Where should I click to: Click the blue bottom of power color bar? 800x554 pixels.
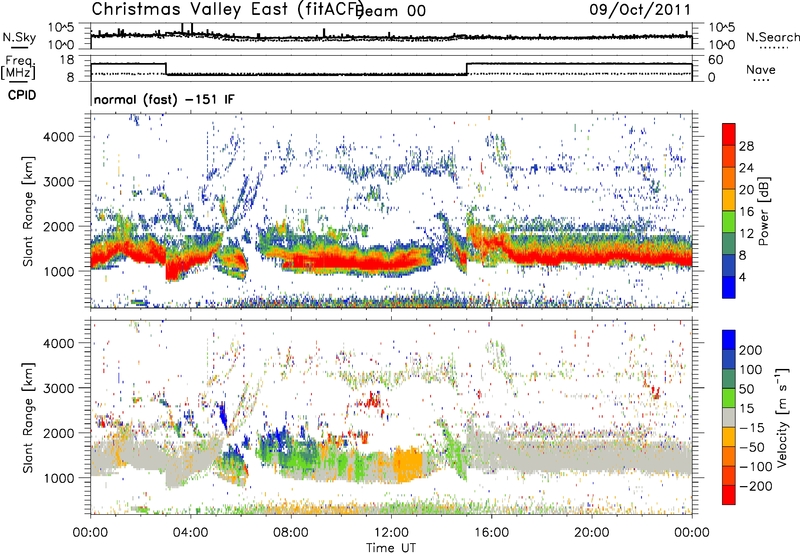729,289
